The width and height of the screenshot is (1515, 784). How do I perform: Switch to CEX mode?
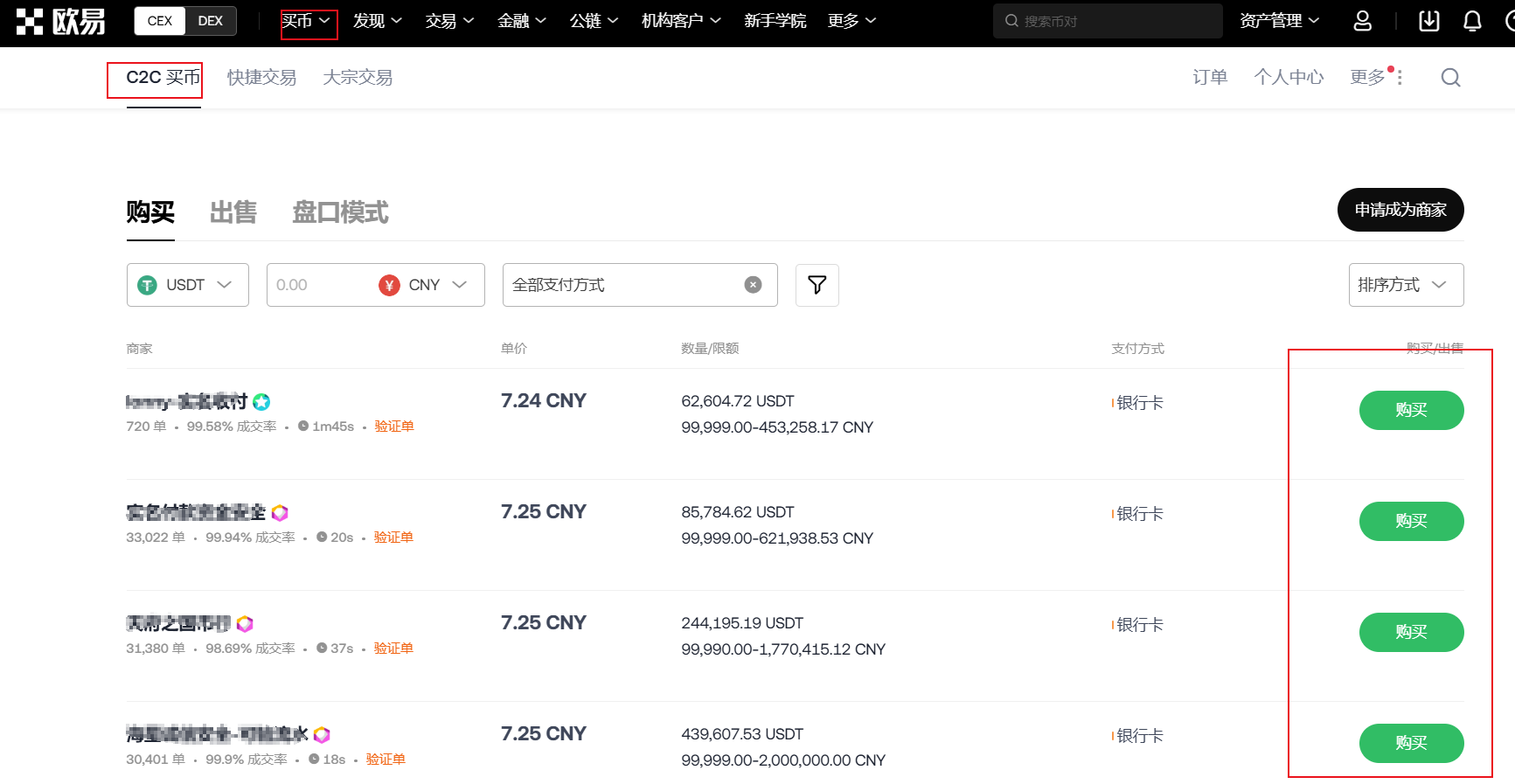160,21
